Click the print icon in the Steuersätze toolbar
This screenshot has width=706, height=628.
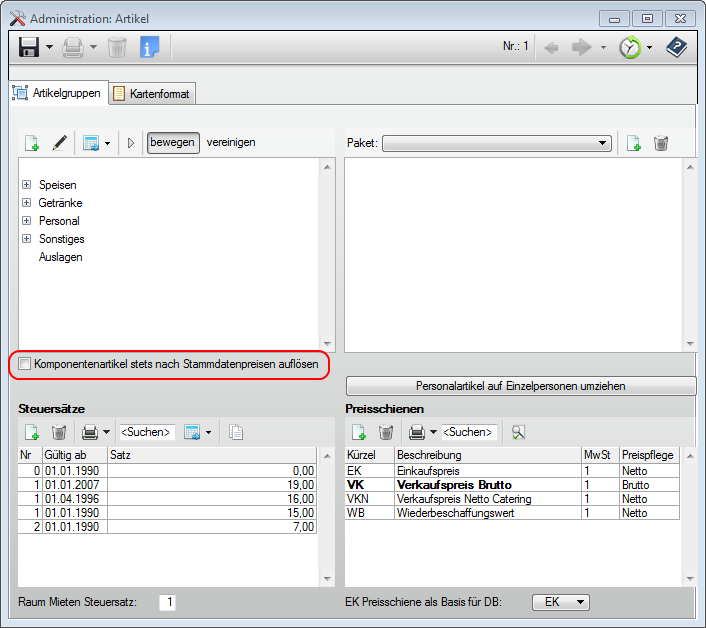pos(90,432)
